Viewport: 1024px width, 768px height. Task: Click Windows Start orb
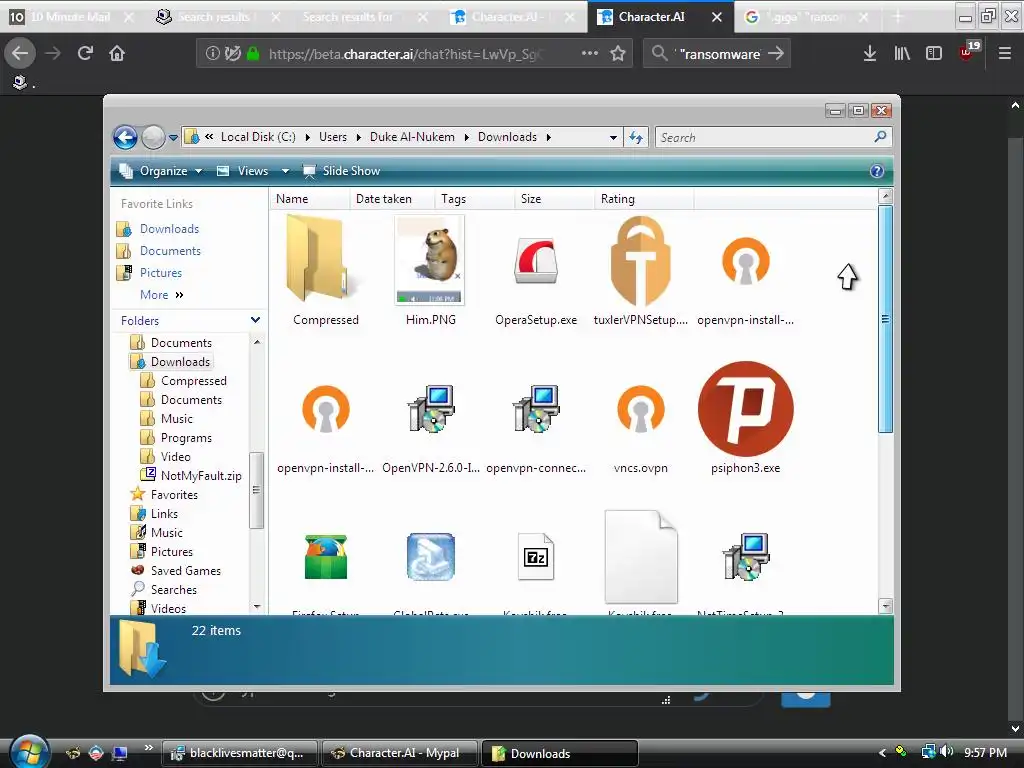30,751
